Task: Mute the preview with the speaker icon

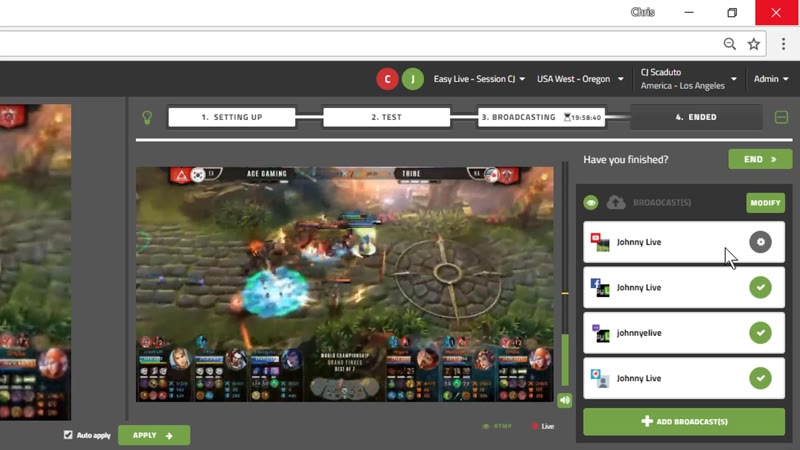Action: 564,401
